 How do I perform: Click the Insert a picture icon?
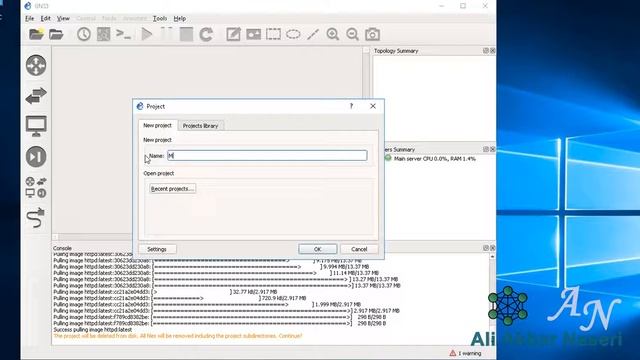point(253,35)
